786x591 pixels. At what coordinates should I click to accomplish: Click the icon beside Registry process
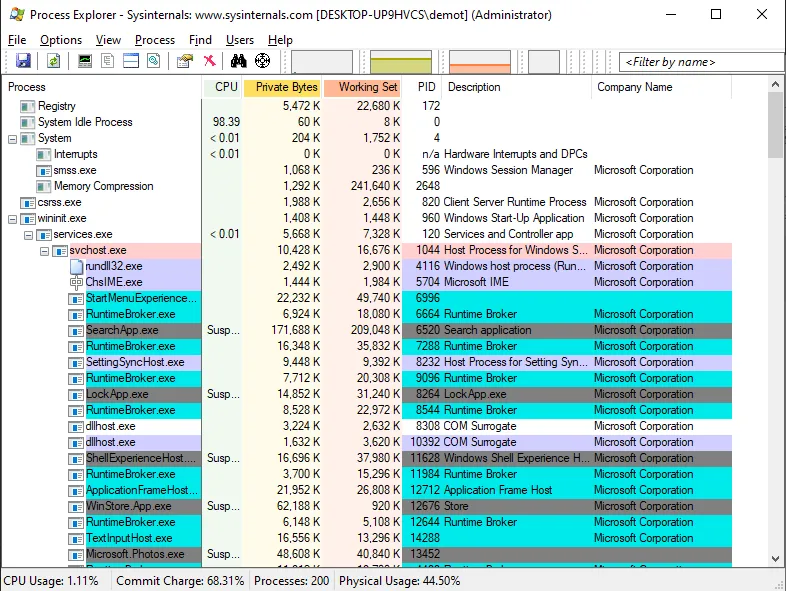pos(27,106)
